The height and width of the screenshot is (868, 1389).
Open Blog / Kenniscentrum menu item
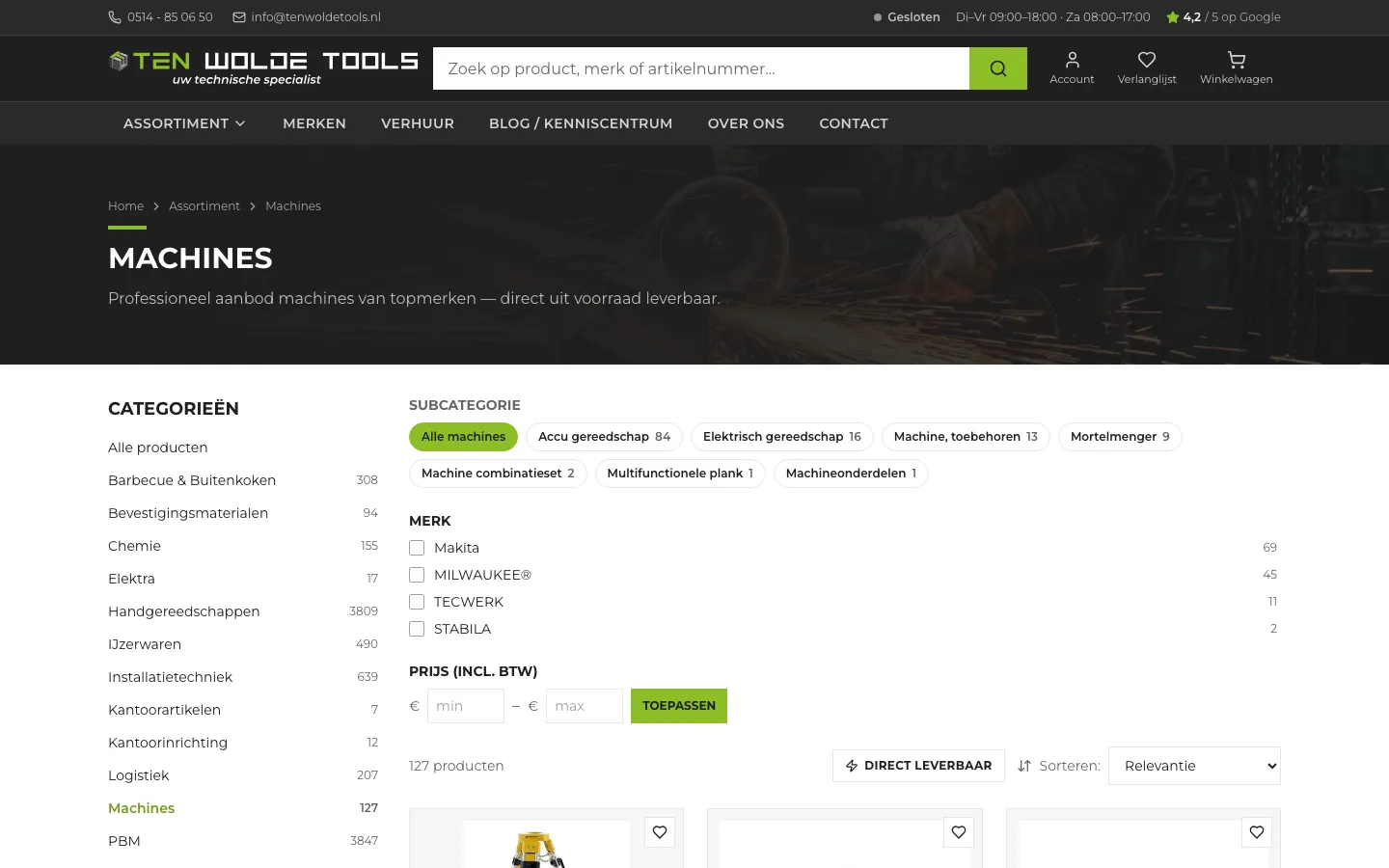point(581,123)
